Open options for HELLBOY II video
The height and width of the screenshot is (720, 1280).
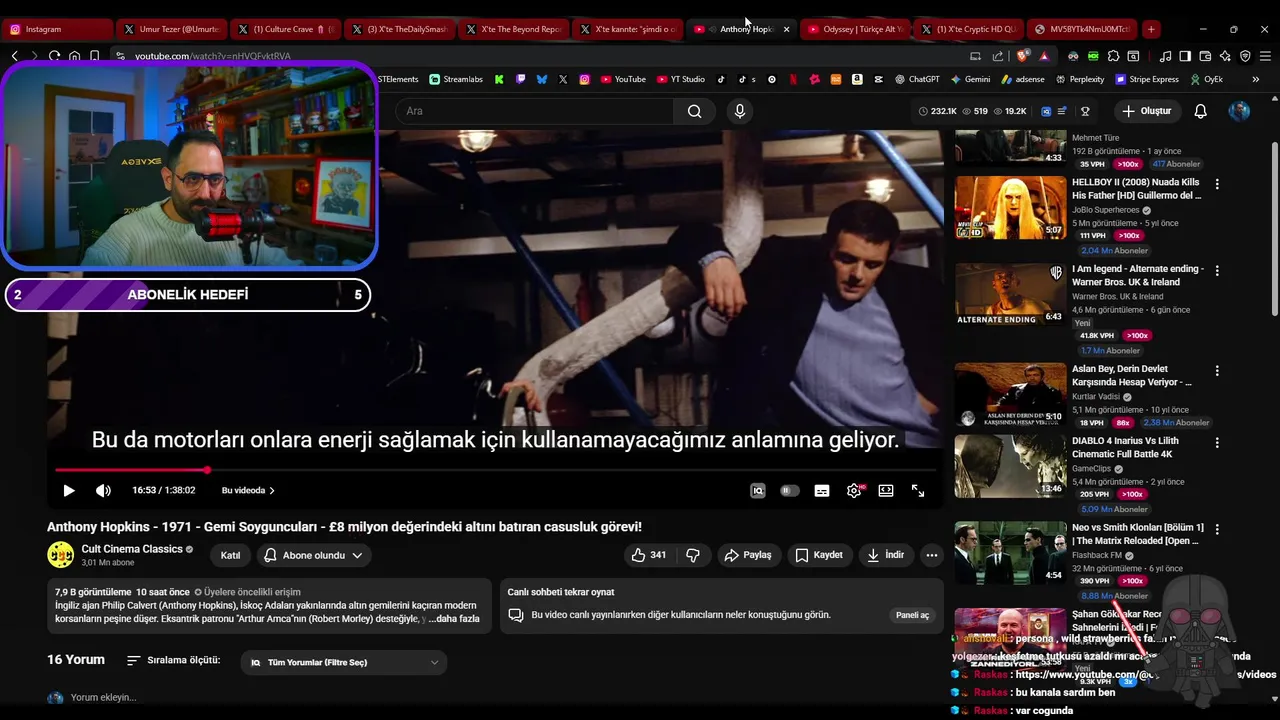1217,184
